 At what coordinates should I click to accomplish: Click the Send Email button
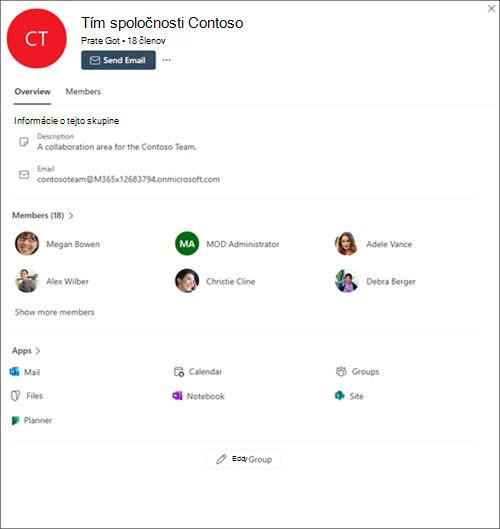point(118,60)
